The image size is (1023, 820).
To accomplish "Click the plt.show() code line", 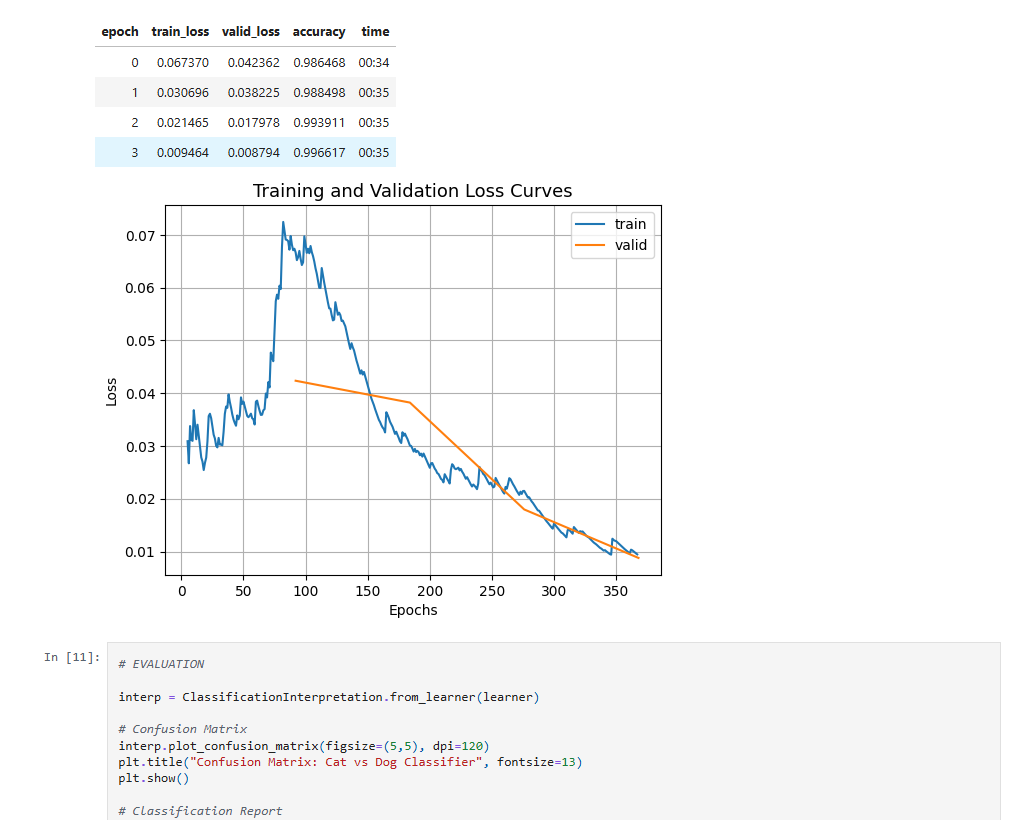I will (x=153, y=778).
